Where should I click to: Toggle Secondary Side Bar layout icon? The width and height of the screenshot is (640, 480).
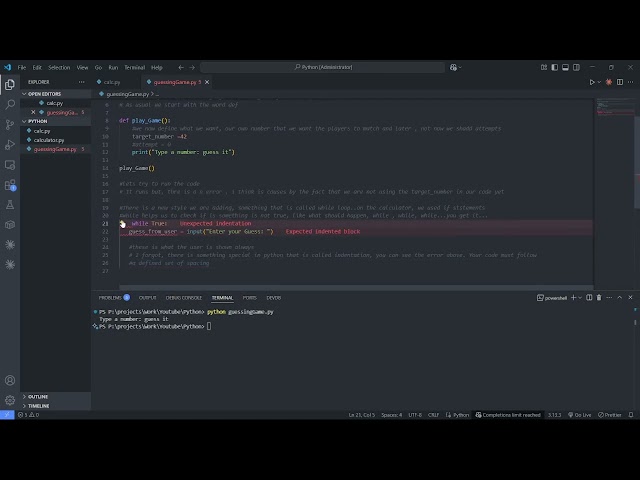point(576,67)
